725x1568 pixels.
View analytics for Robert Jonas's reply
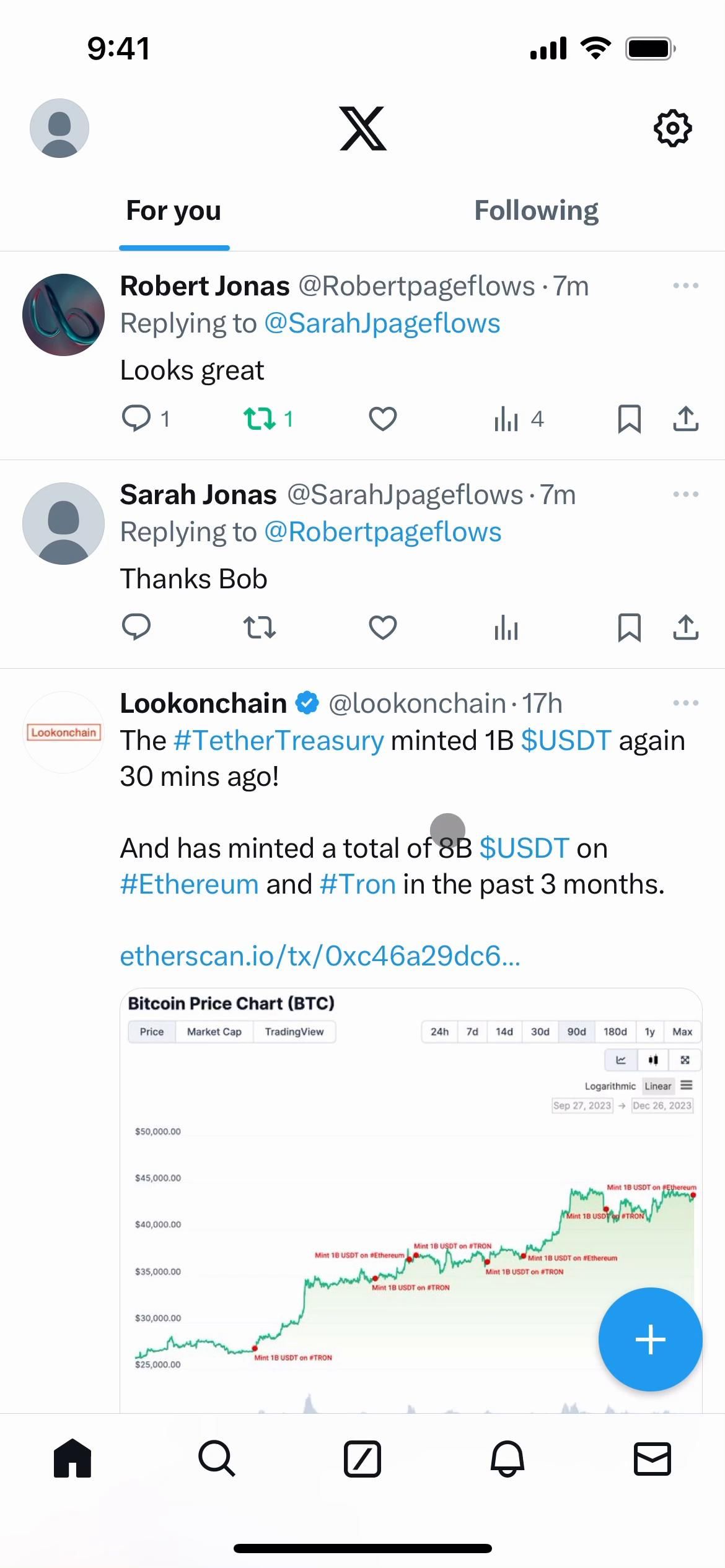point(506,419)
